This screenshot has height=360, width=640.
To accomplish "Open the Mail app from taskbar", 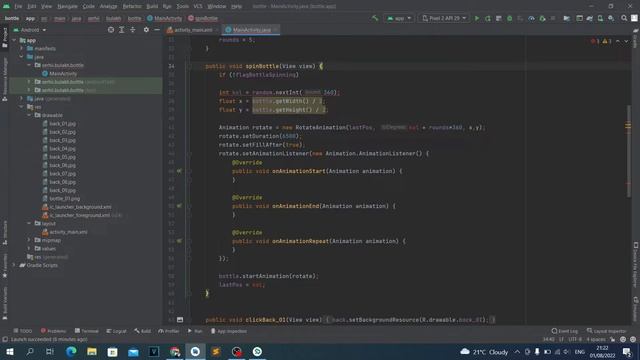I will click(x=133, y=351).
